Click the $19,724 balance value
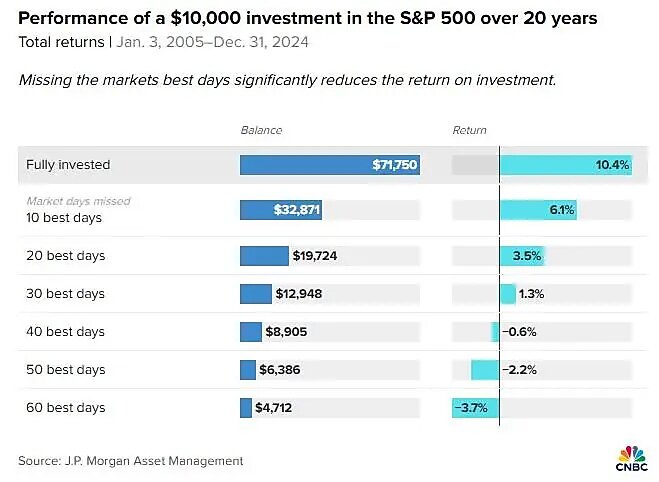This screenshot has width=659, height=482. pos(315,256)
